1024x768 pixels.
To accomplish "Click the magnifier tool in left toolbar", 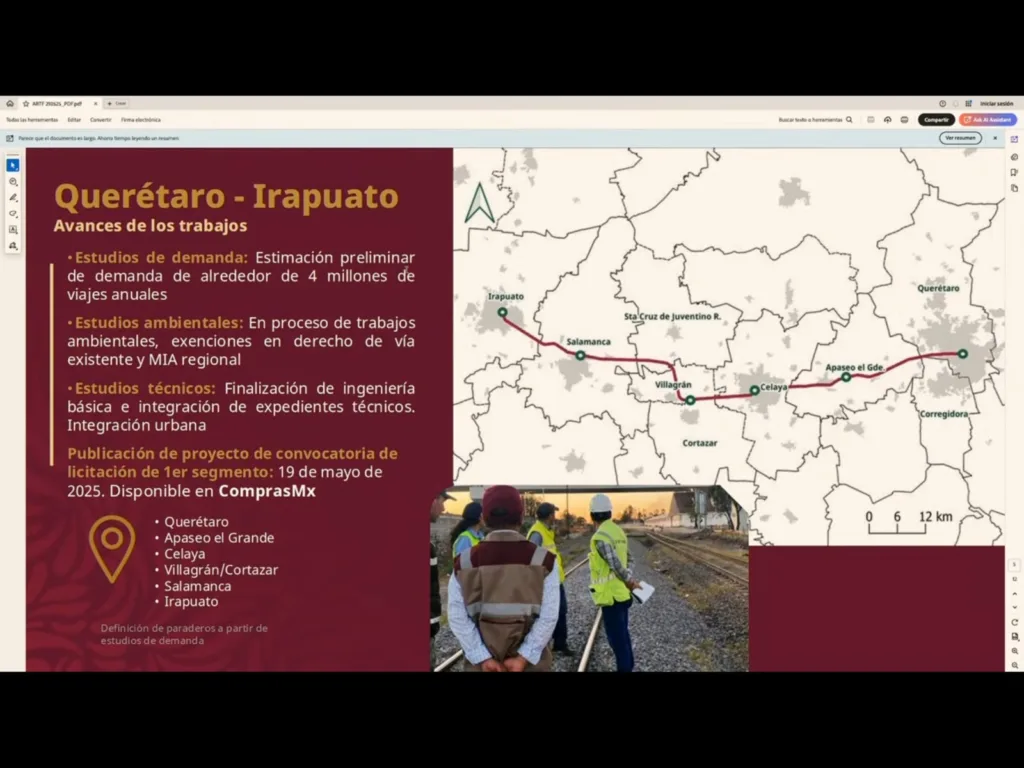I will 13,181.
